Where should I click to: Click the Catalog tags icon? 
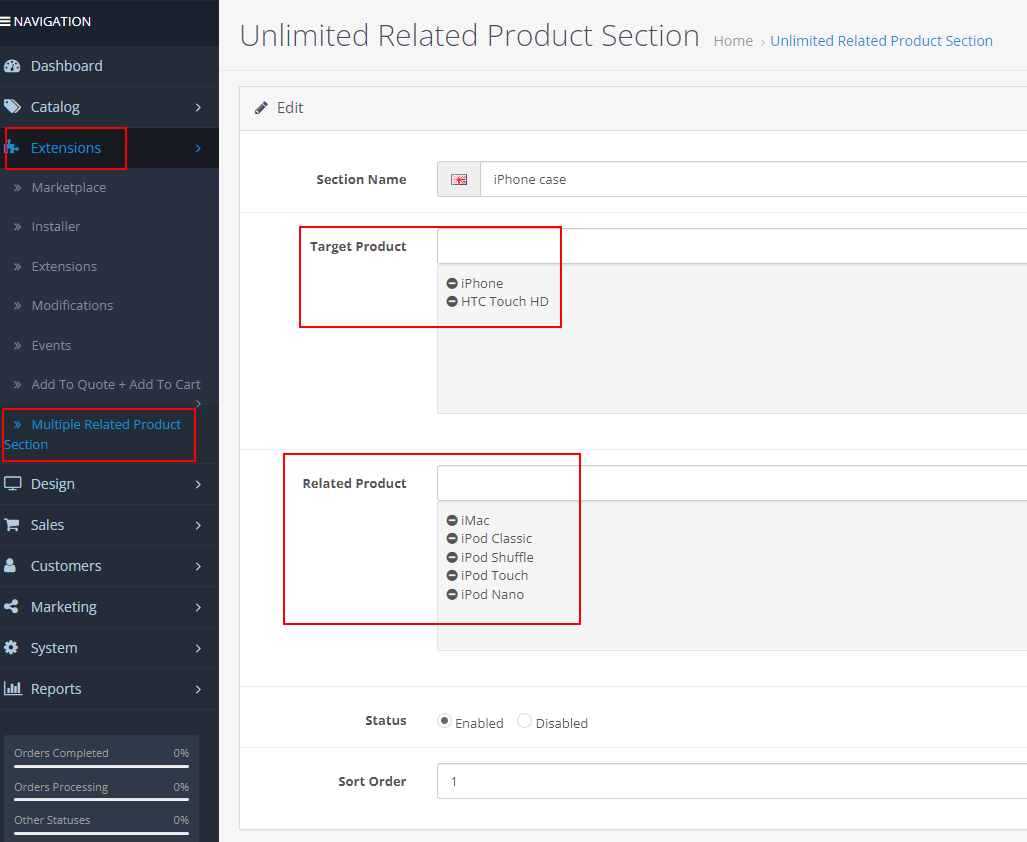[12, 107]
